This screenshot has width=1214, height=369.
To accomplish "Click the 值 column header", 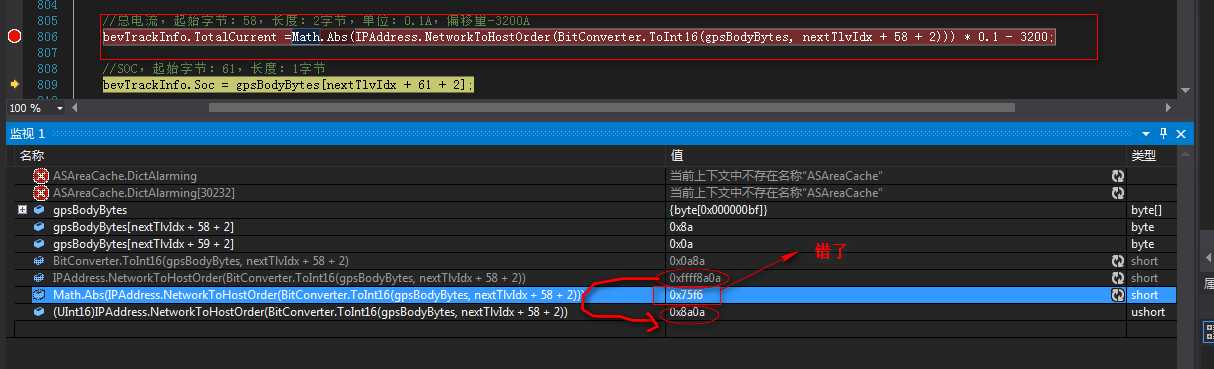I will pos(676,155).
